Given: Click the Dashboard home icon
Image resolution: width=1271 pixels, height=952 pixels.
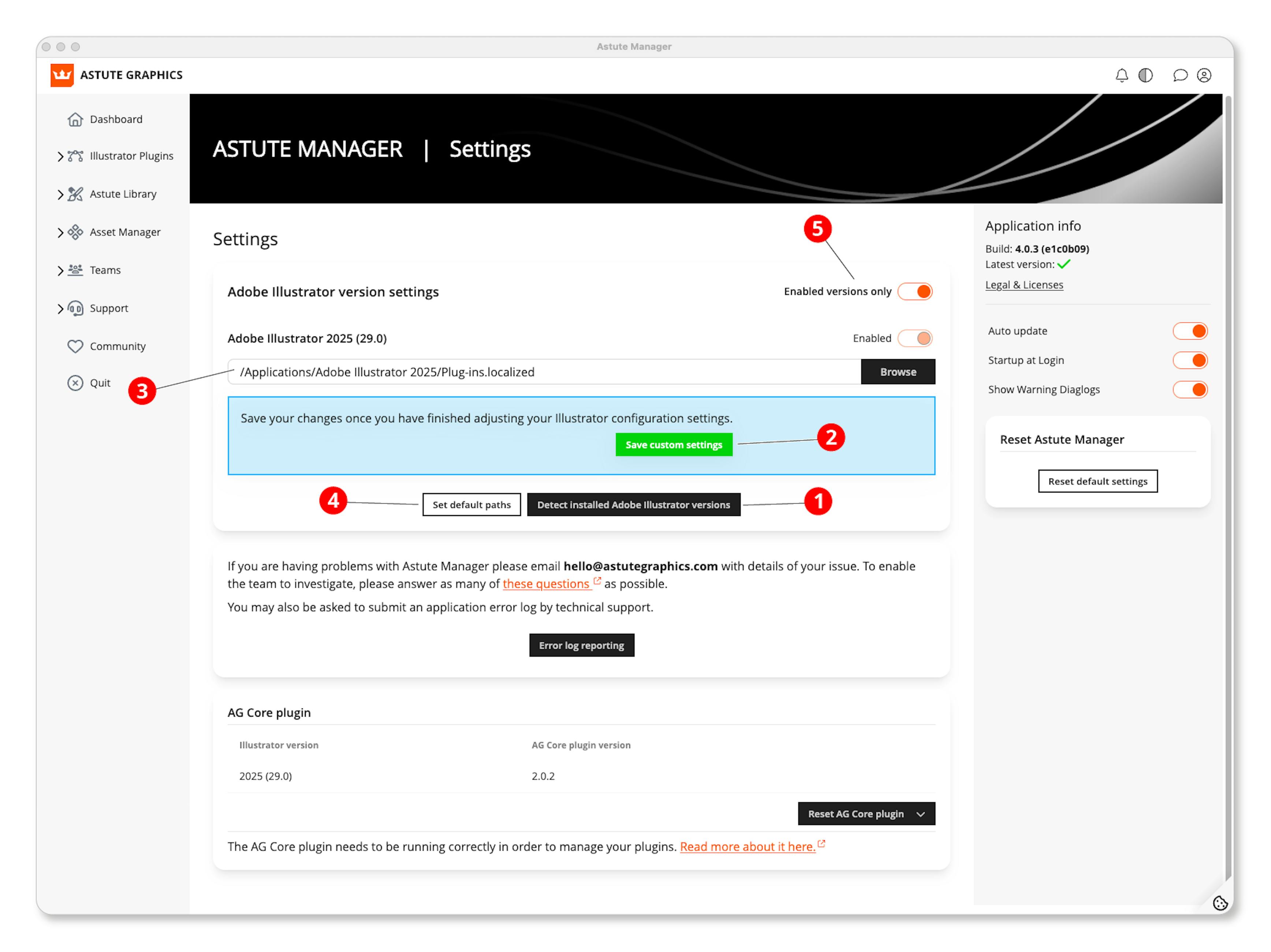Looking at the screenshot, I should [75, 120].
